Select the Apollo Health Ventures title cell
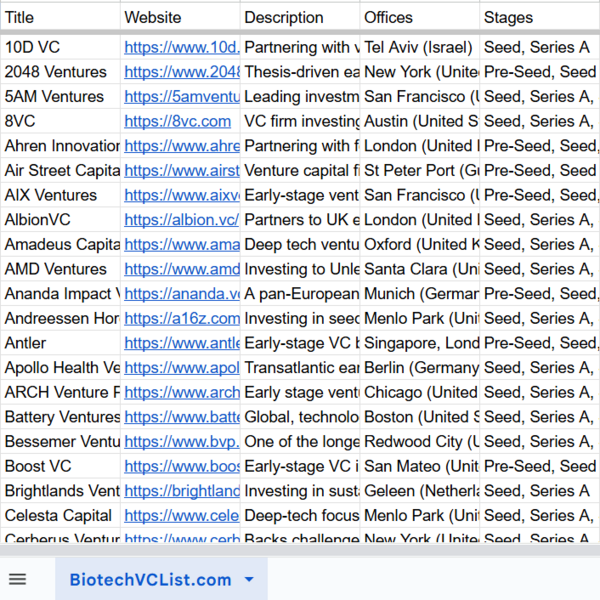This screenshot has width=600, height=600. pos(60,368)
